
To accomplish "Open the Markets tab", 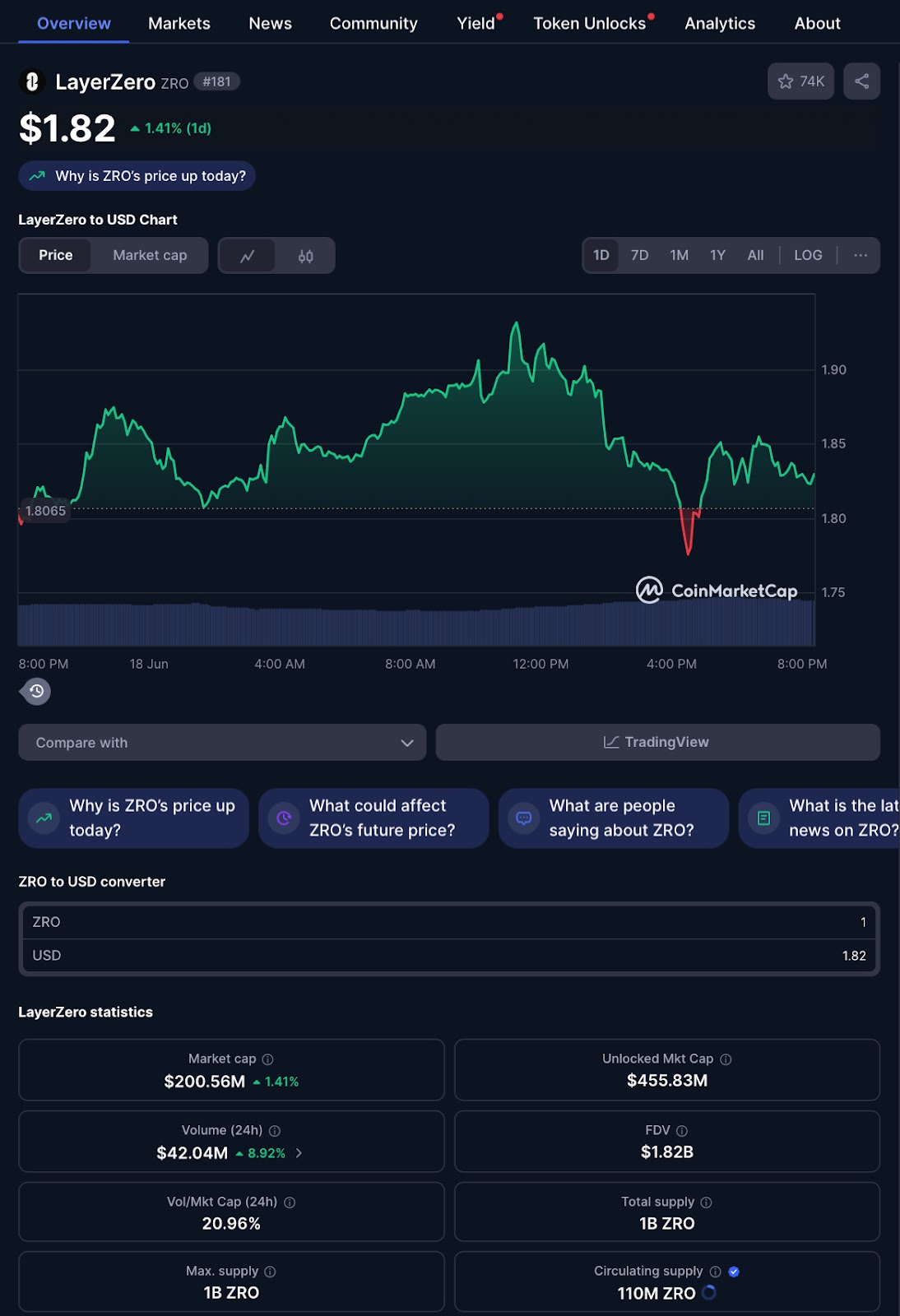I will (x=179, y=23).
